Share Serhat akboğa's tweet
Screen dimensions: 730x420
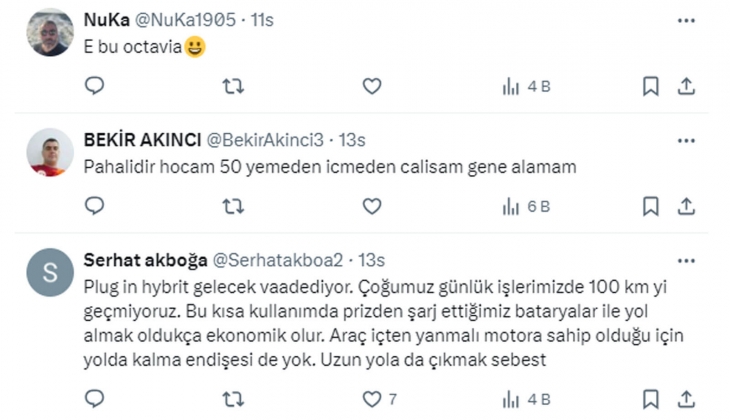(x=686, y=398)
